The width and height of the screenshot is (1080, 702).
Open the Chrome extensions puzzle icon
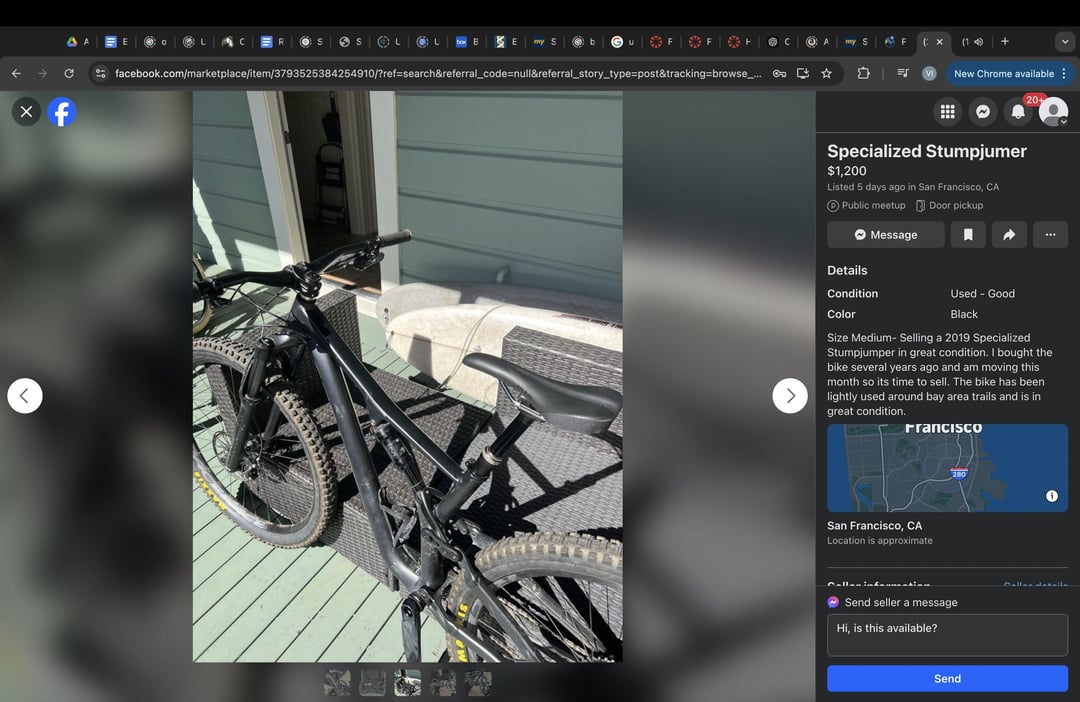(864, 73)
